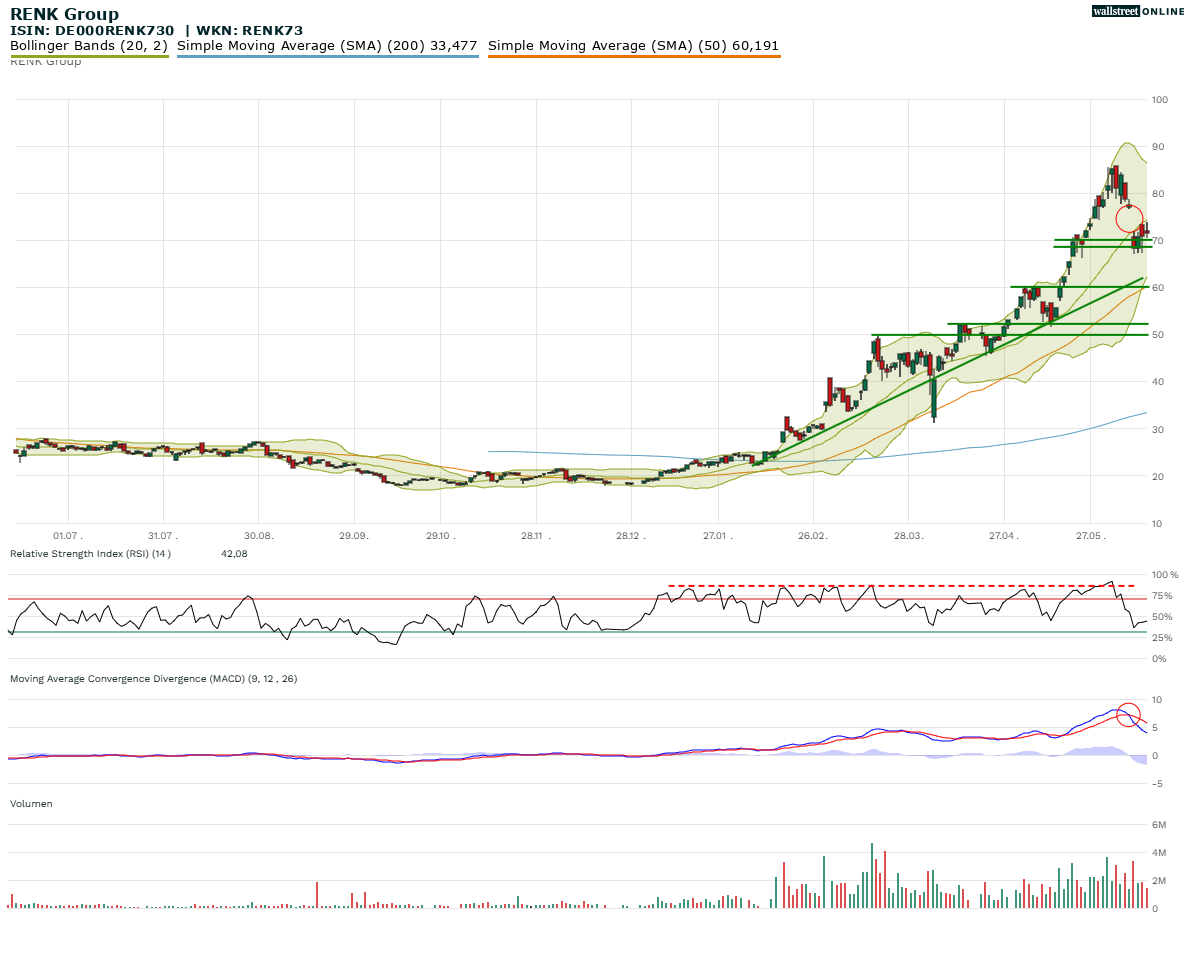Click the RENK Group chart title
This screenshot has height=976, width=1192.
pyautogui.click(x=65, y=14)
